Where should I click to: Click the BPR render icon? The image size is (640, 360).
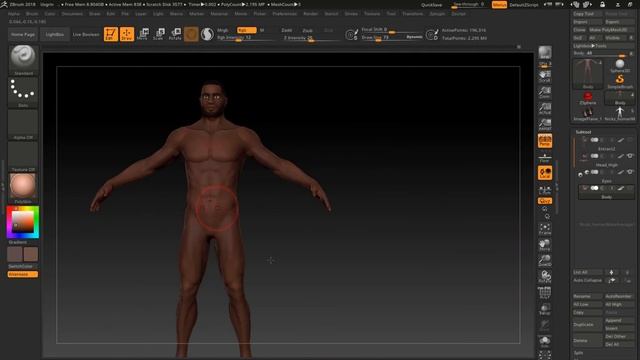click(545, 53)
